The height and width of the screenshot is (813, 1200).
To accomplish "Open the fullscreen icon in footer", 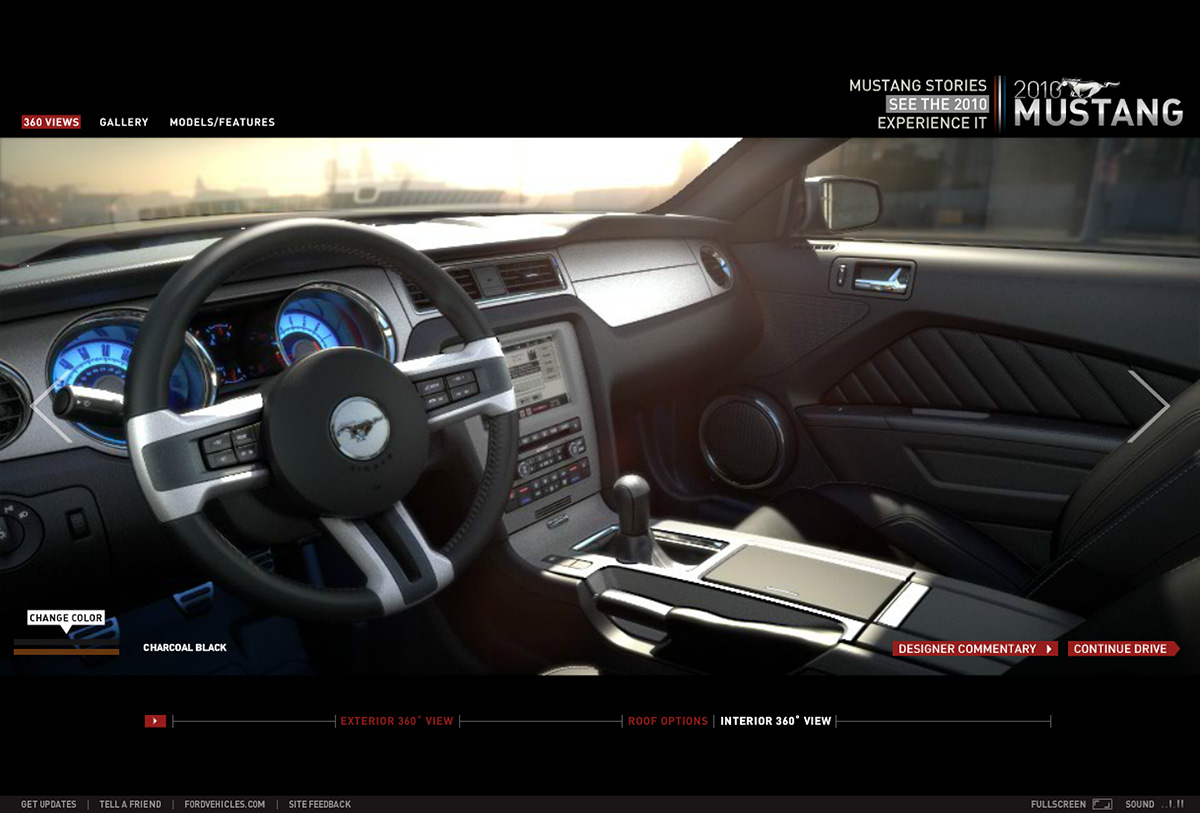I will tap(1102, 804).
